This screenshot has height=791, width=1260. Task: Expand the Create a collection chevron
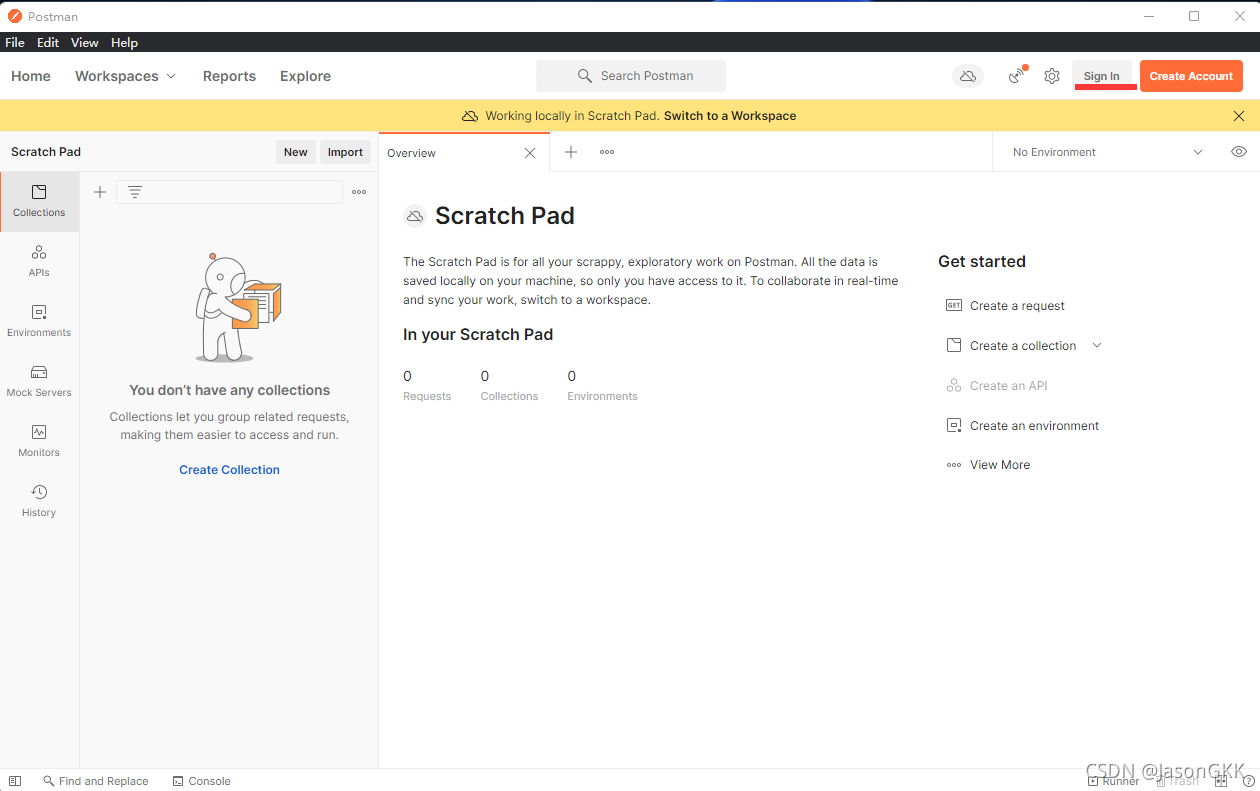coord(1097,346)
